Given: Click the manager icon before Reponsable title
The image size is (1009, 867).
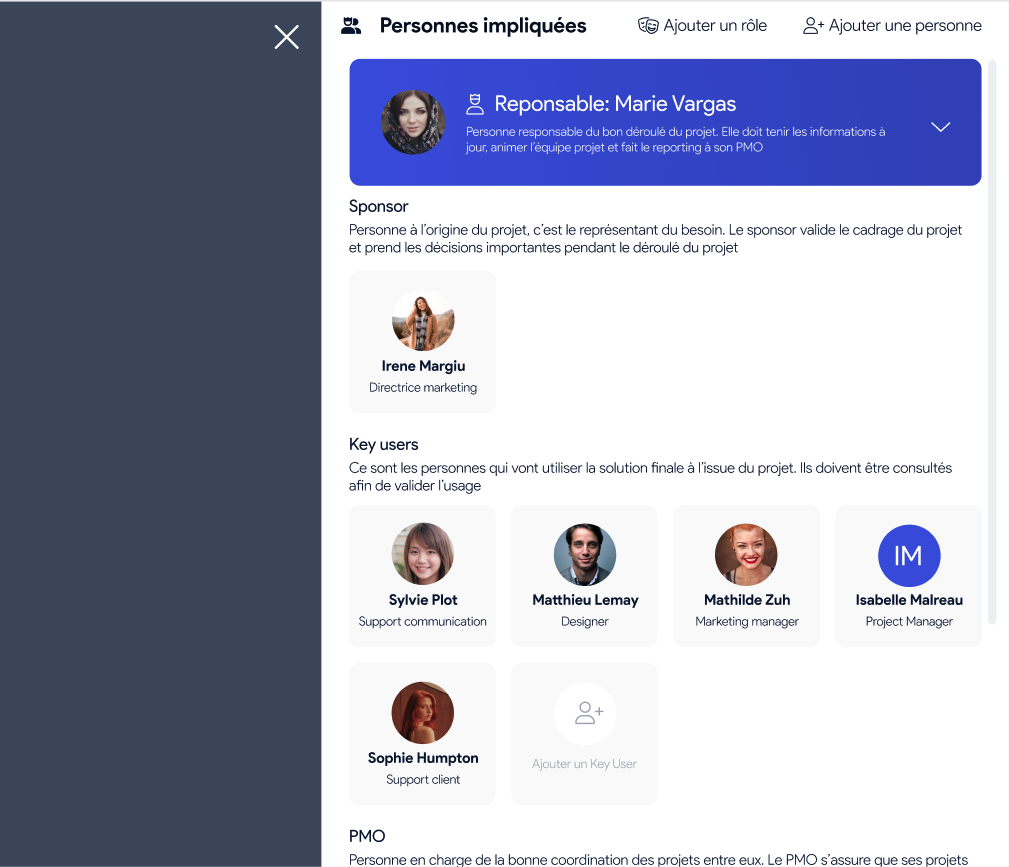Looking at the screenshot, I should click(x=475, y=104).
